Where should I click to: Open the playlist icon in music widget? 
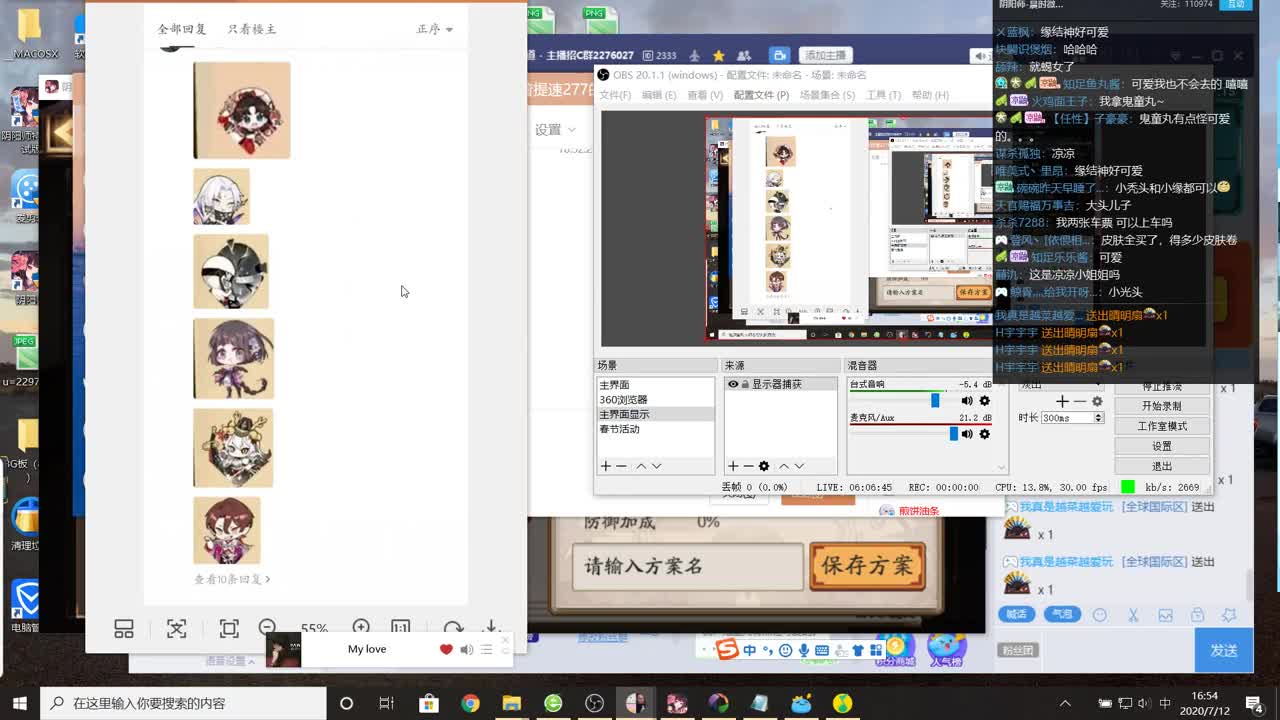click(486, 650)
